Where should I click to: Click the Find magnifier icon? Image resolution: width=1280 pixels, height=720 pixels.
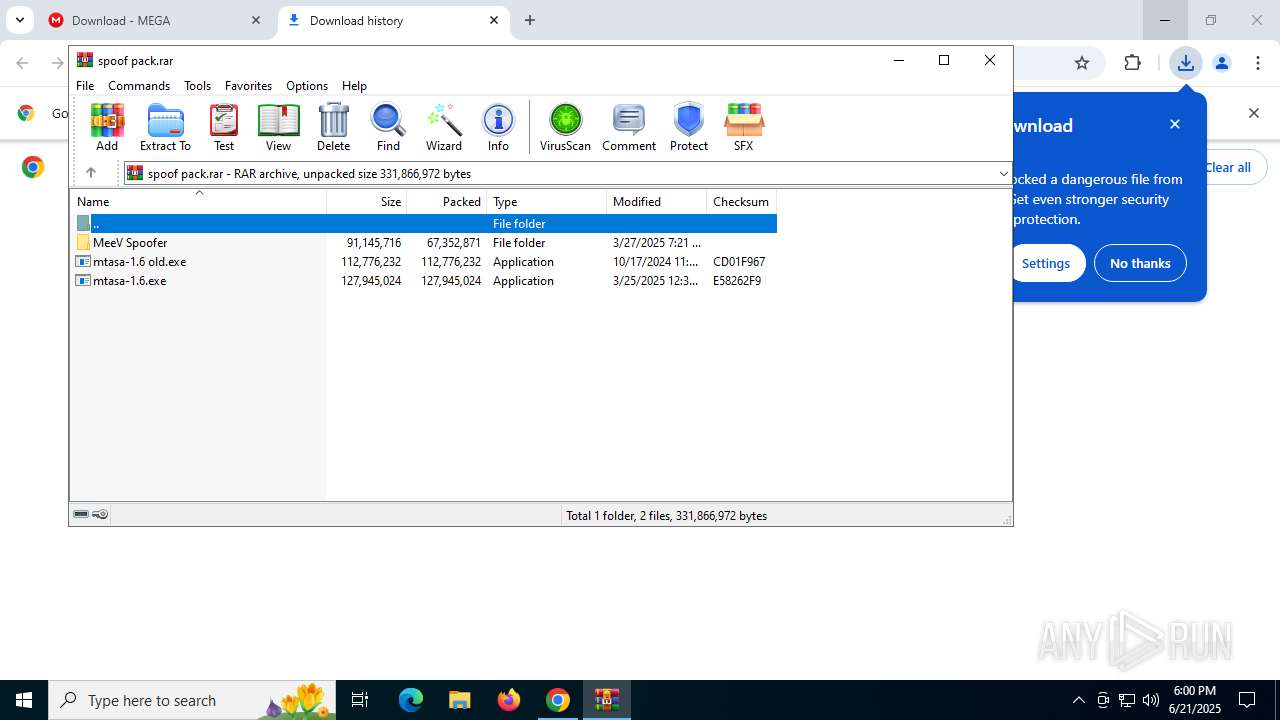click(x=388, y=127)
